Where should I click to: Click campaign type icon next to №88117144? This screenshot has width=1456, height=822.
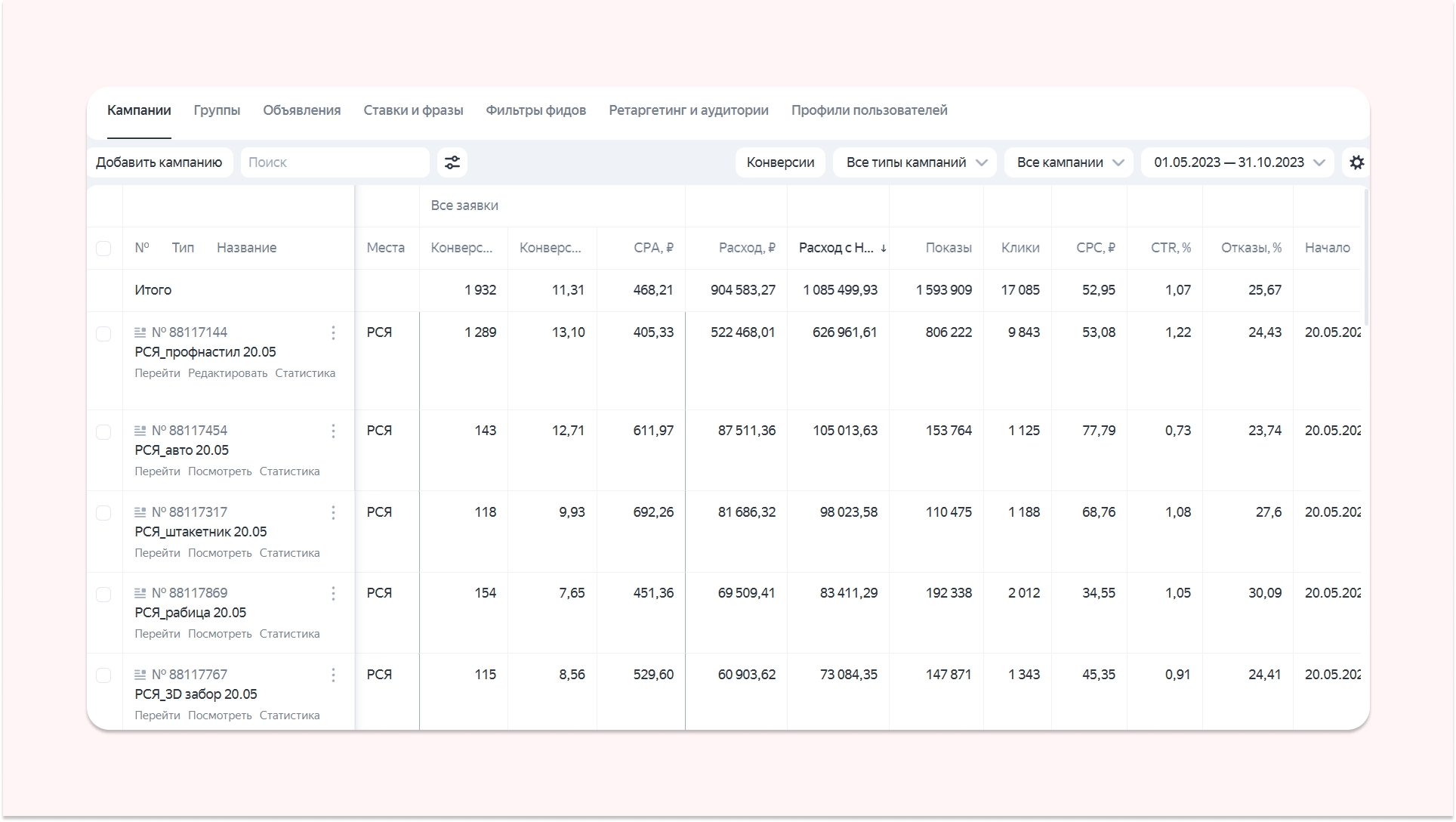pos(140,332)
